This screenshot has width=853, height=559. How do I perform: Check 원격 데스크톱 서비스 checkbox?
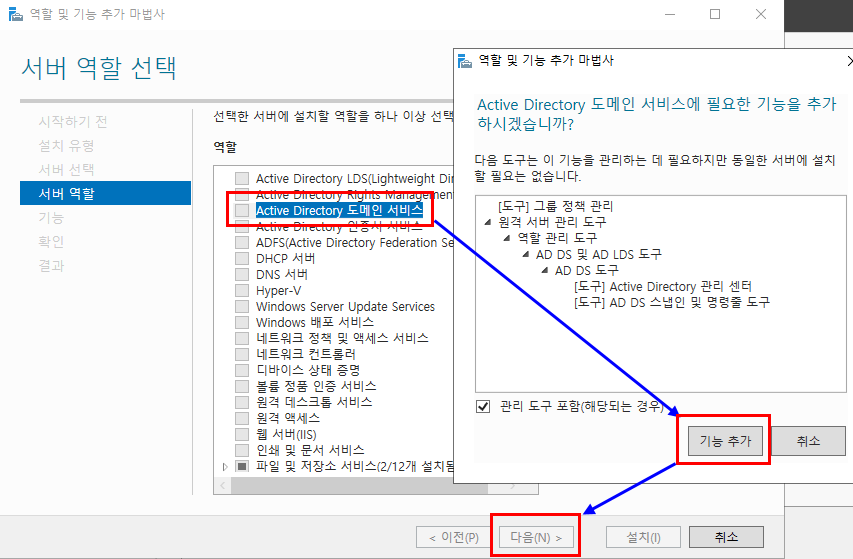242,402
